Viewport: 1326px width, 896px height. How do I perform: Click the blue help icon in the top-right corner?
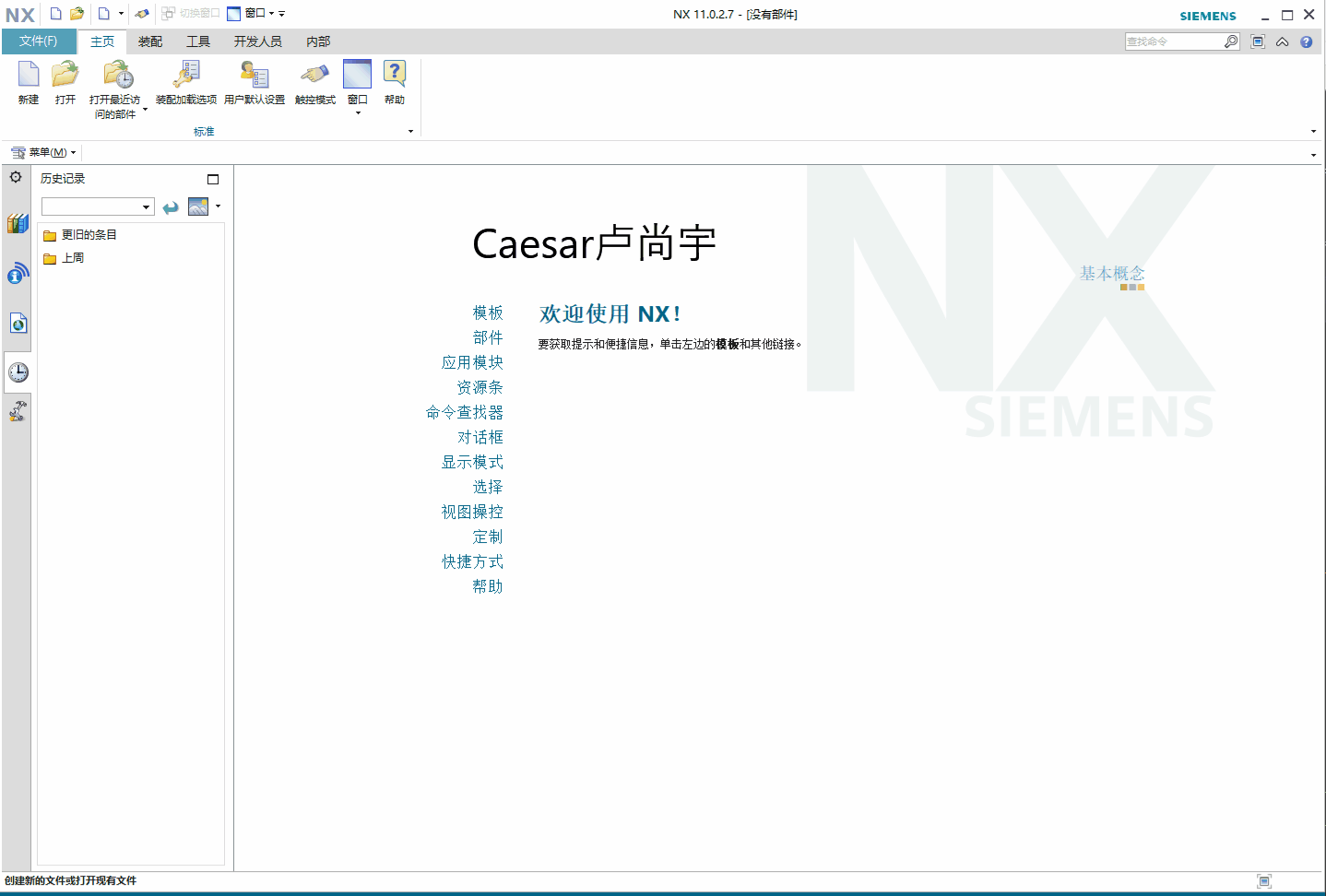pos(1307,41)
